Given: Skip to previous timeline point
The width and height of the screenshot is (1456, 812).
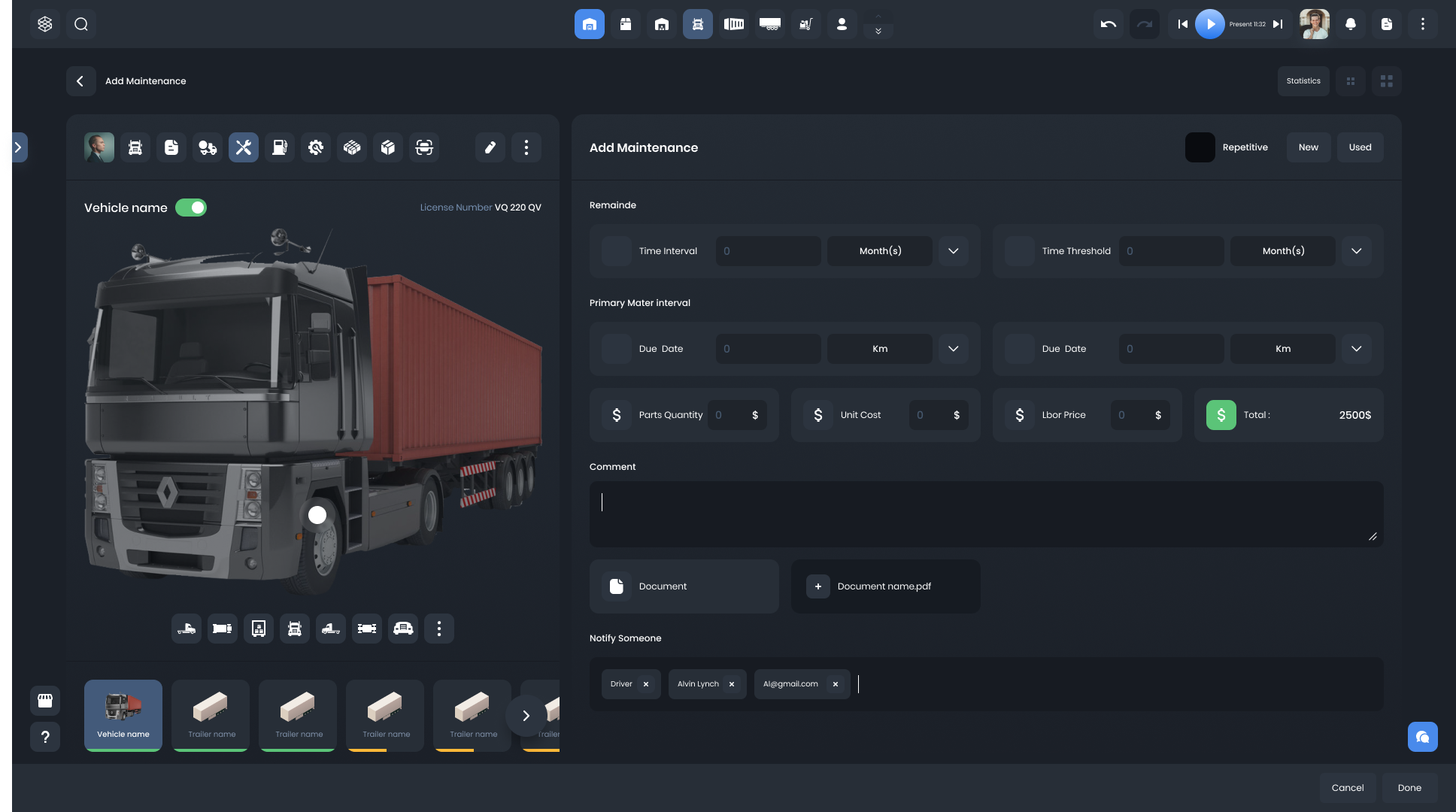Looking at the screenshot, I should (1183, 24).
